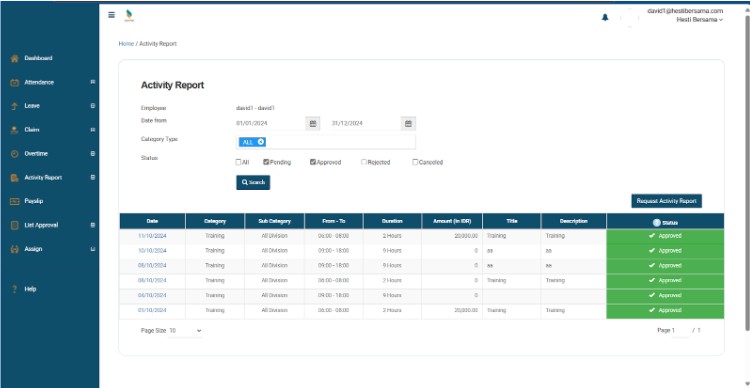The width and height of the screenshot is (750, 388).
Task: Select Overtime menu label
Action: click(36, 154)
